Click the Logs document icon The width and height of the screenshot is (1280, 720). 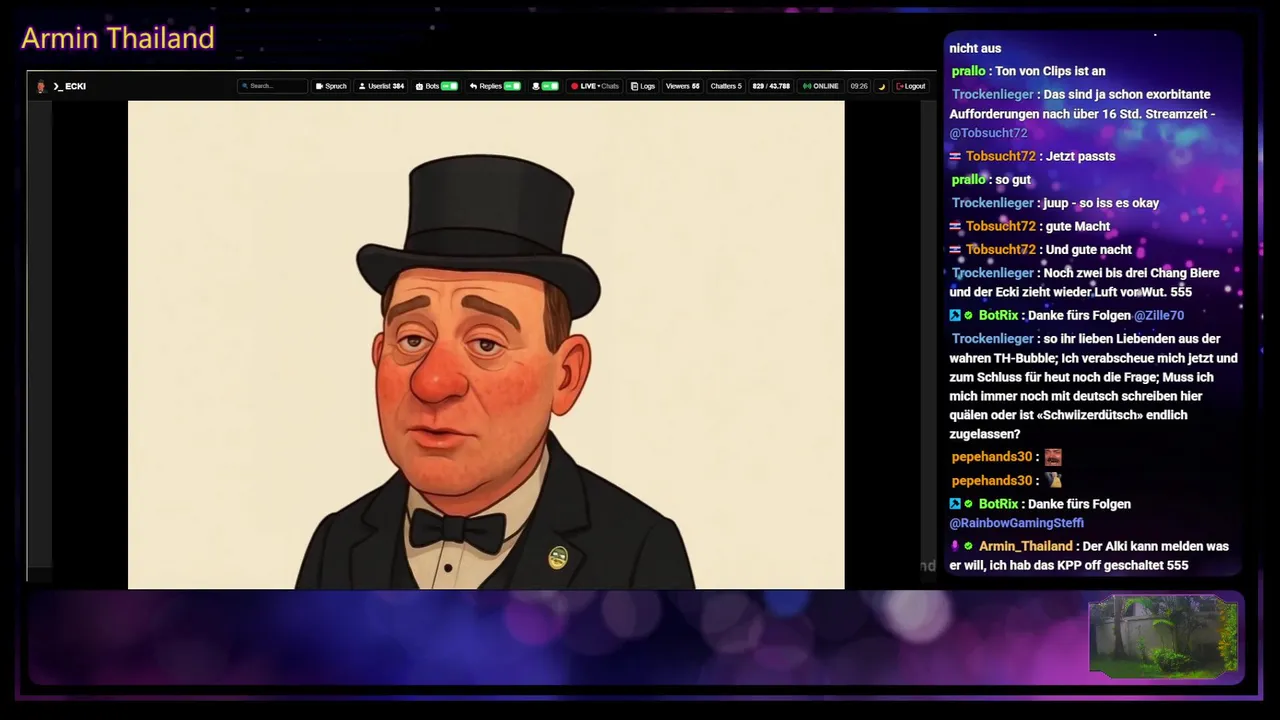[635, 86]
